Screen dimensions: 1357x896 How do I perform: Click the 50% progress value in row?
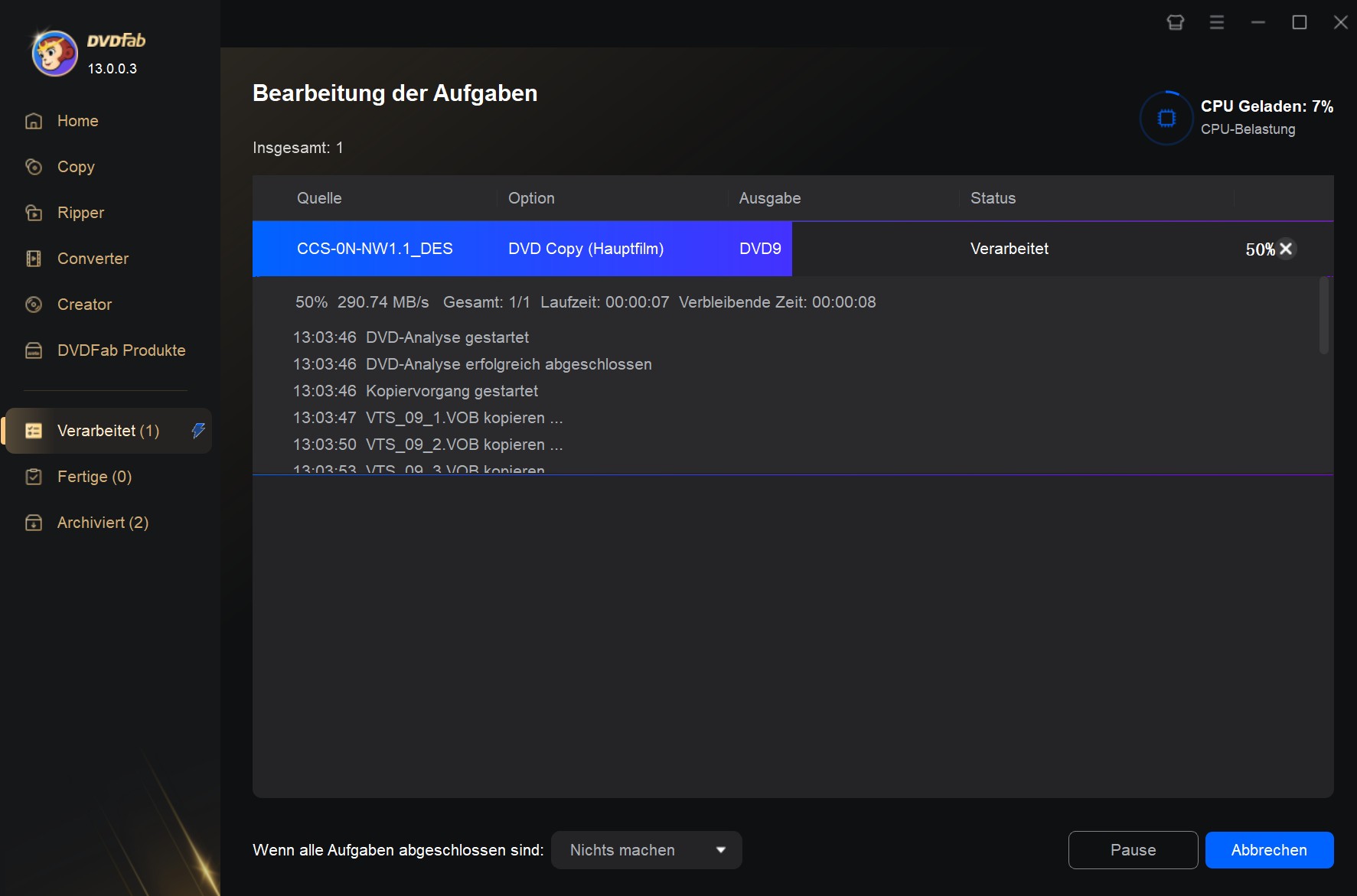(1260, 249)
